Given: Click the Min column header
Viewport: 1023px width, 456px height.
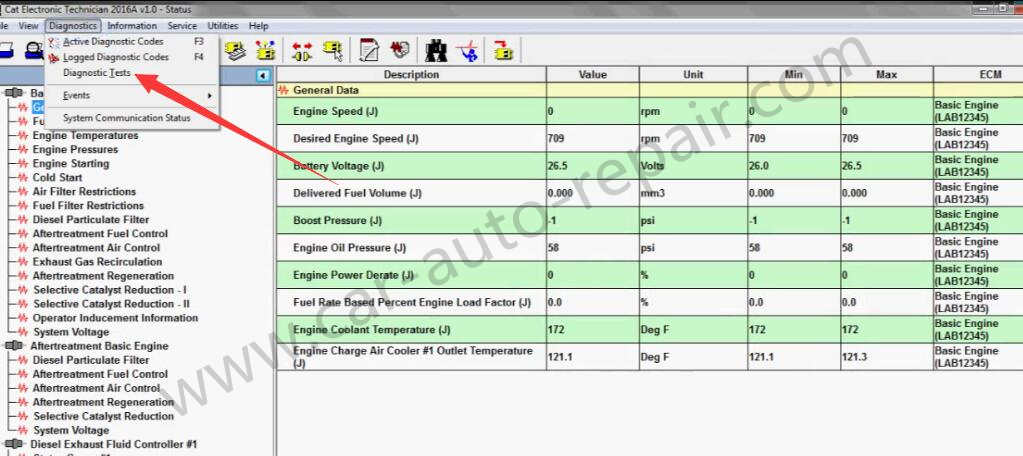Looking at the screenshot, I should 793,74.
